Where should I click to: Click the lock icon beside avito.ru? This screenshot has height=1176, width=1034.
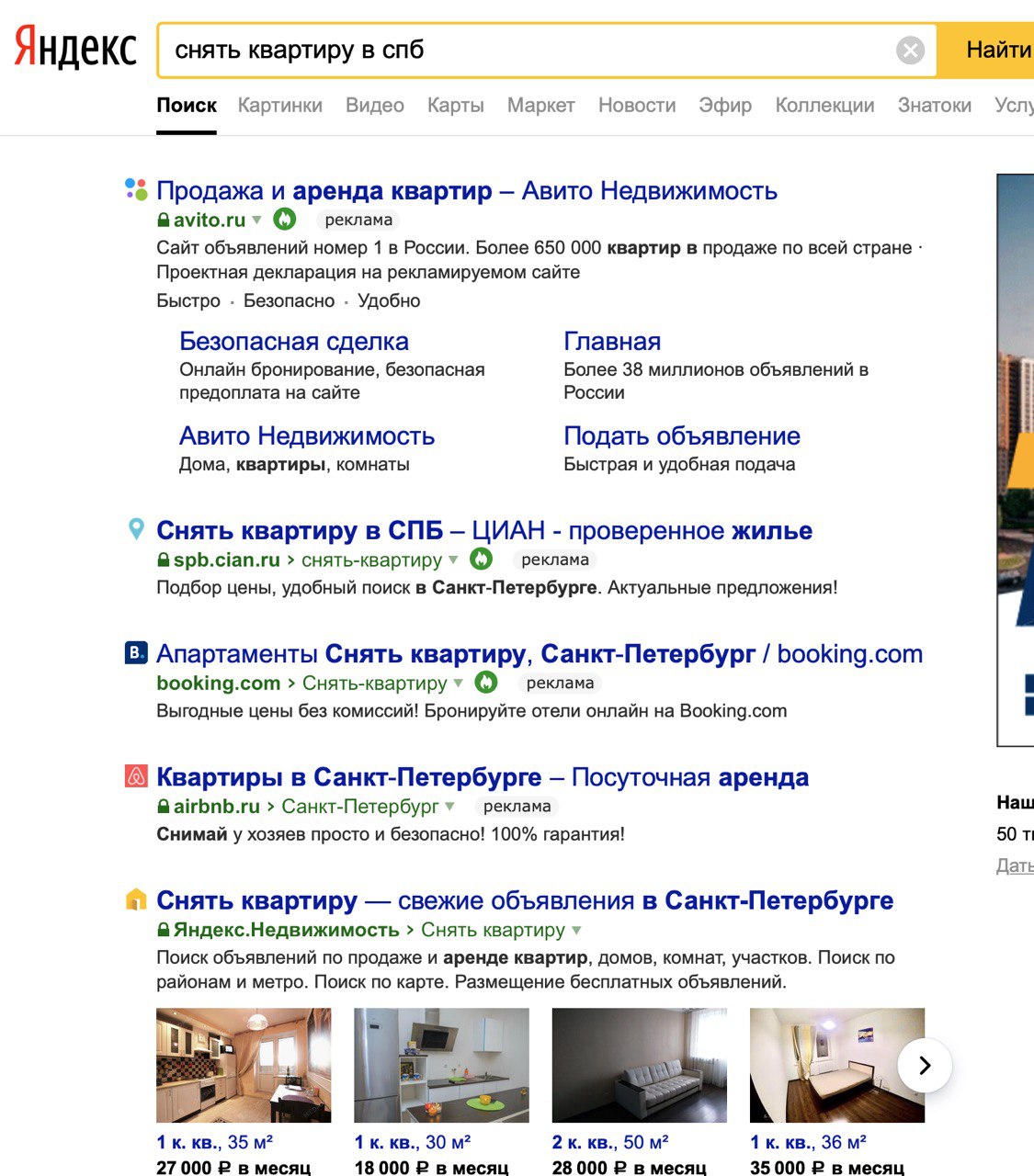coord(164,220)
